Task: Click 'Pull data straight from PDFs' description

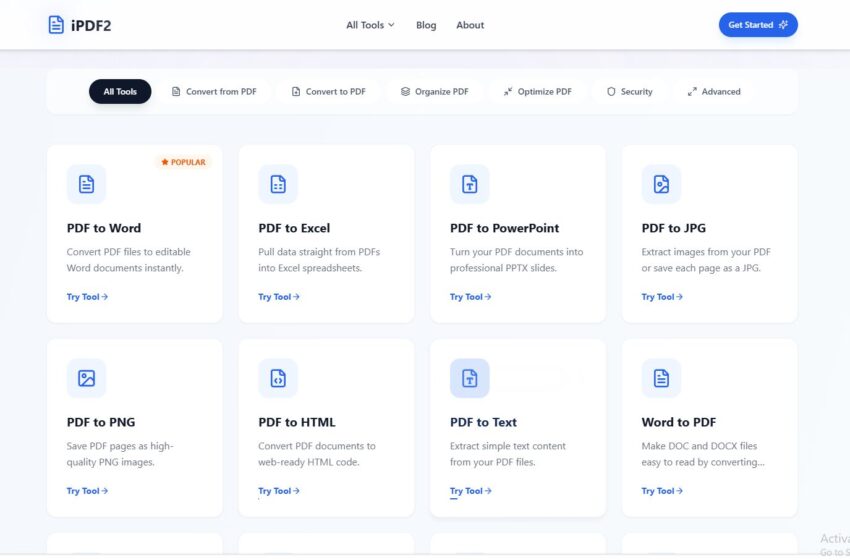Action: 319,252
